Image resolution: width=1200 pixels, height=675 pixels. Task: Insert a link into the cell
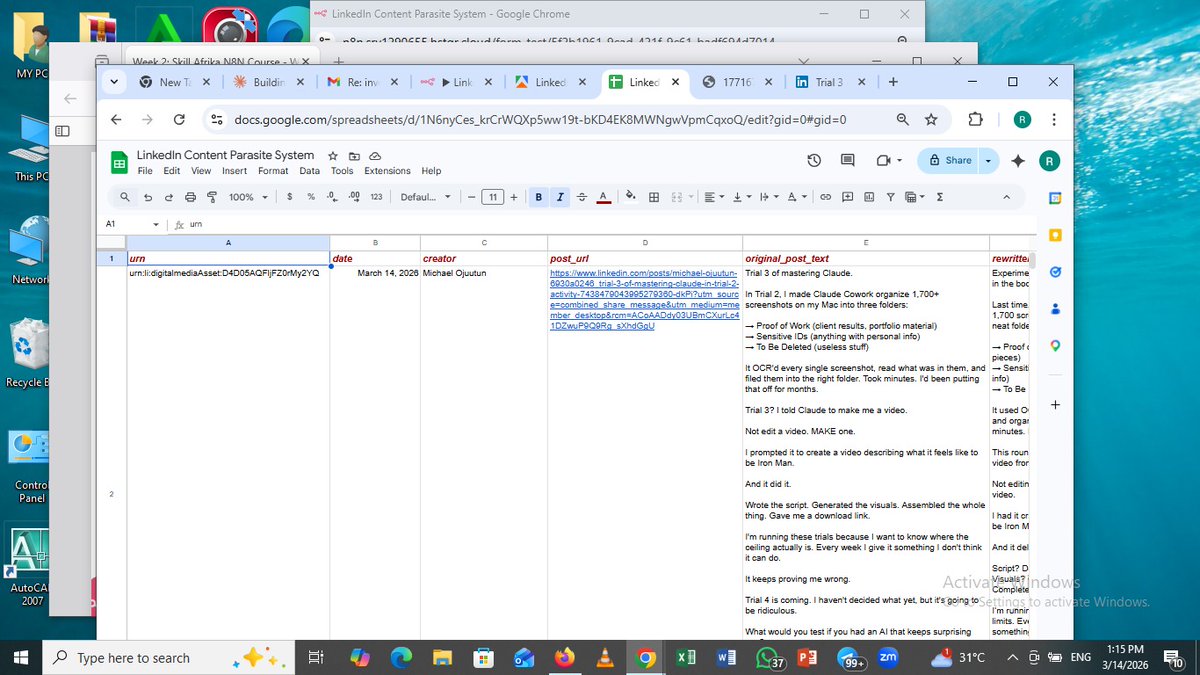coord(825,197)
